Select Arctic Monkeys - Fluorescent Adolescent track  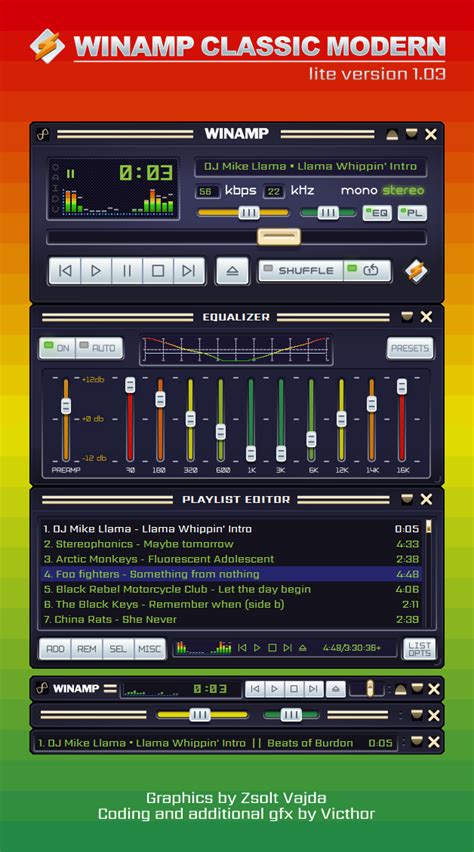[232, 559]
